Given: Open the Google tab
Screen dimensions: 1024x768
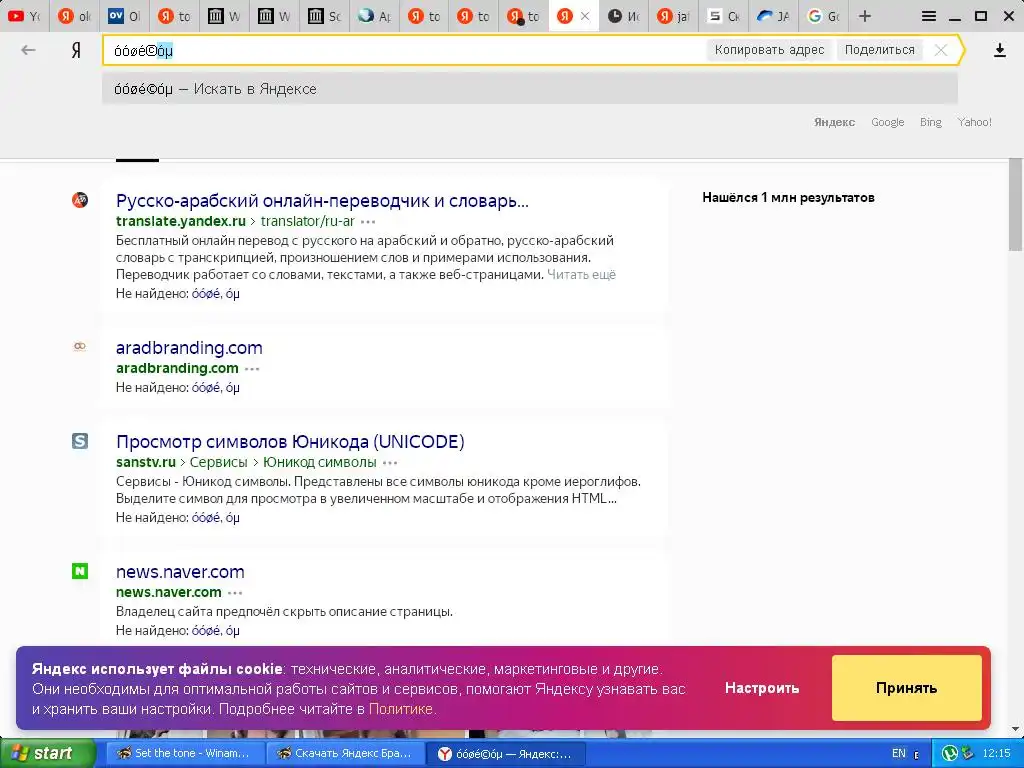Looking at the screenshot, I should click(824, 16).
